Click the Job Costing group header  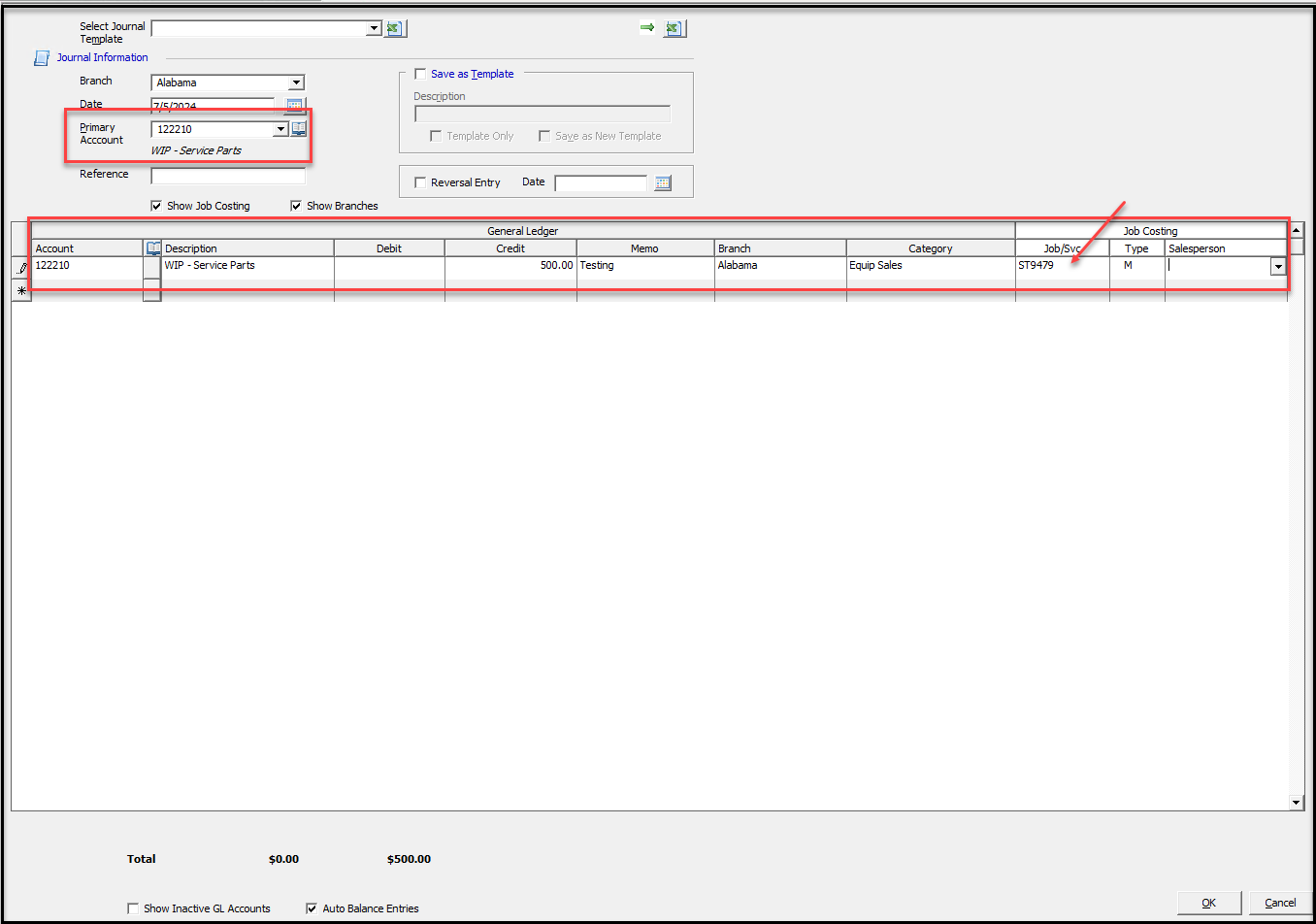pos(1151,231)
